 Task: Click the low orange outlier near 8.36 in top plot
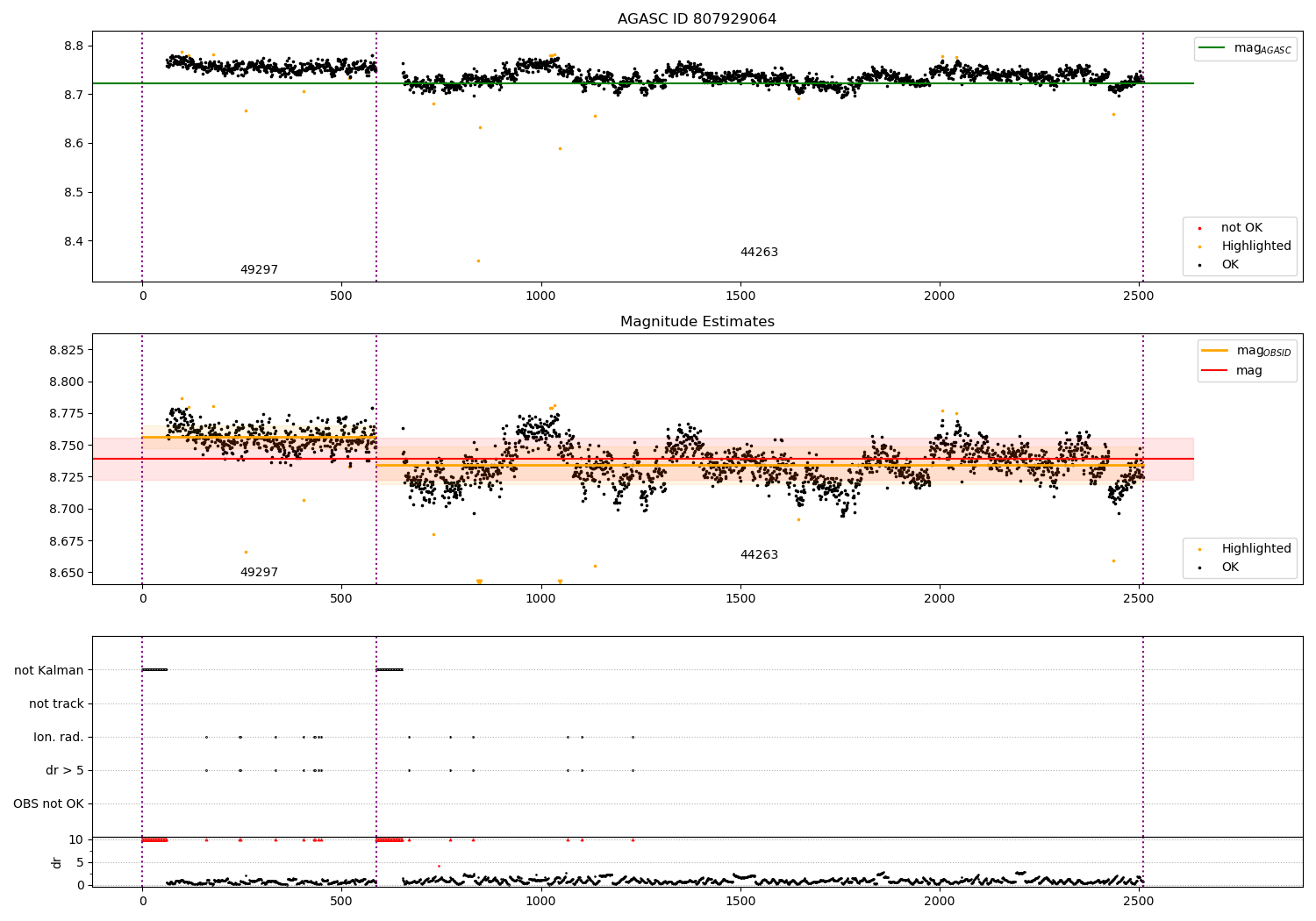point(478,261)
